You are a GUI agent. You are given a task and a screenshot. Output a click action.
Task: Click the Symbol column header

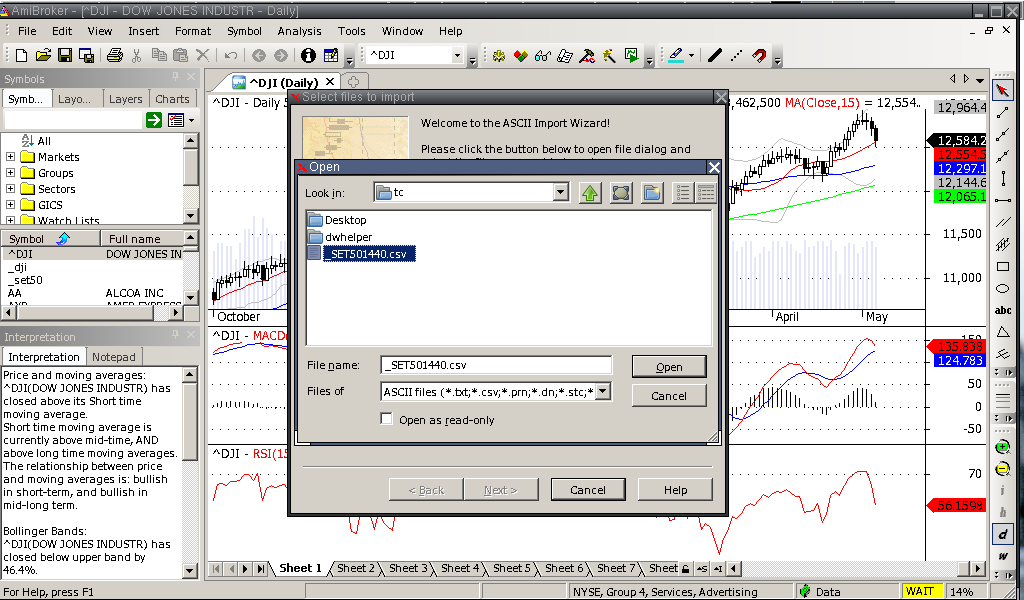click(x=52, y=239)
